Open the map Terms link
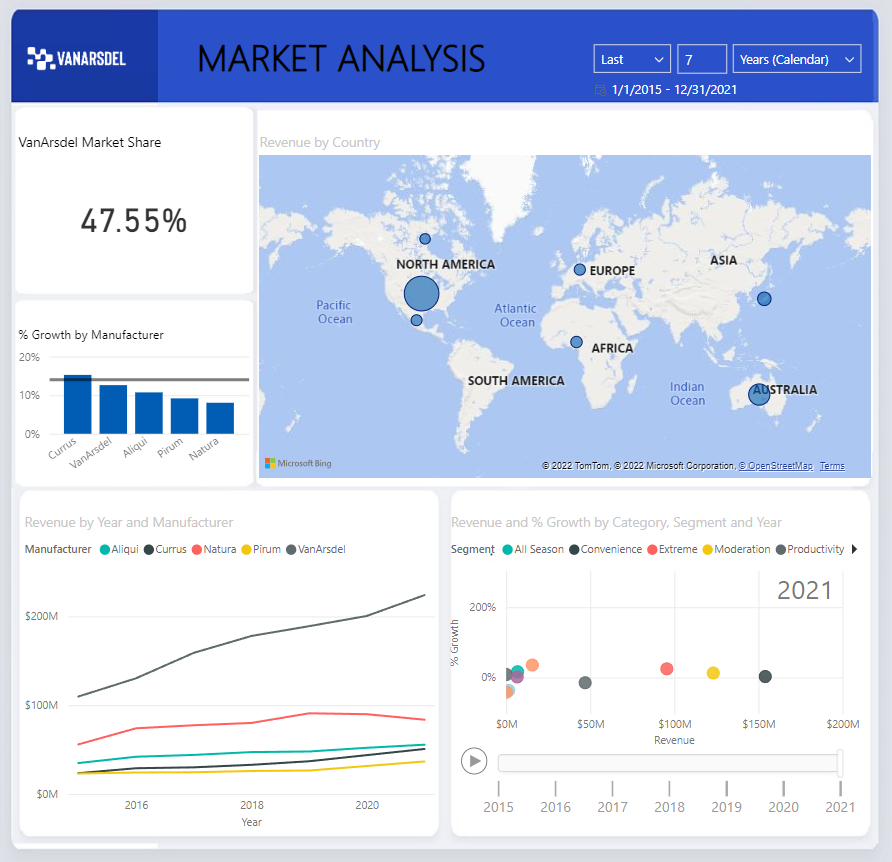 [832, 466]
